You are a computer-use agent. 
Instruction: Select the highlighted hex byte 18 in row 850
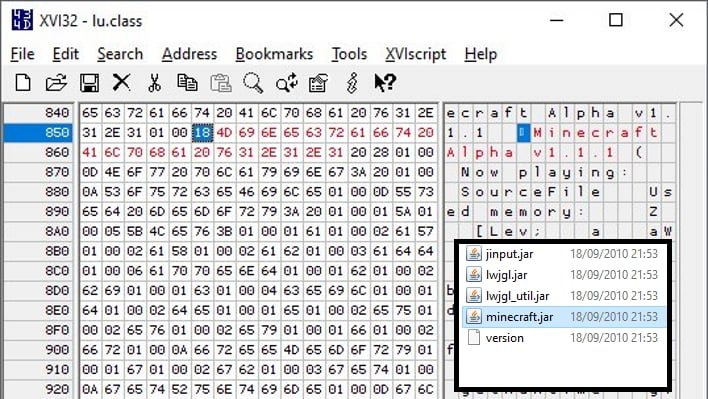(x=202, y=133)
